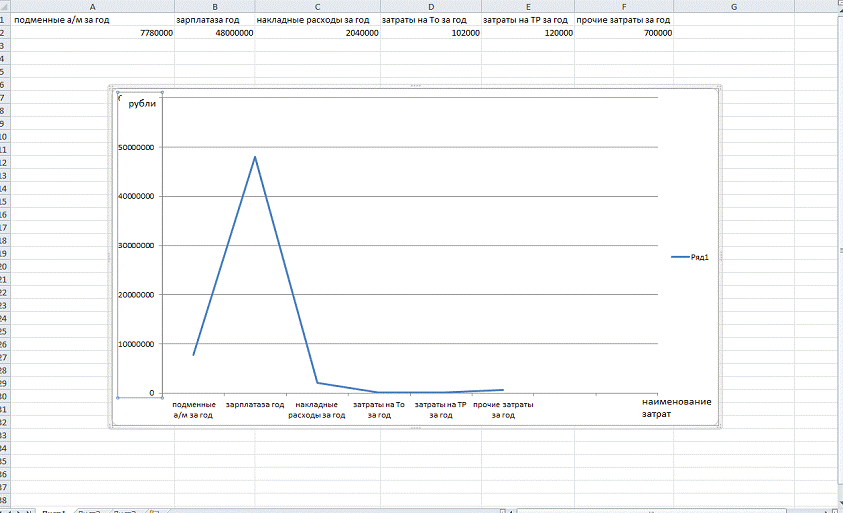Select row 2 header
The image size is (843, 513).
point(4,33)
